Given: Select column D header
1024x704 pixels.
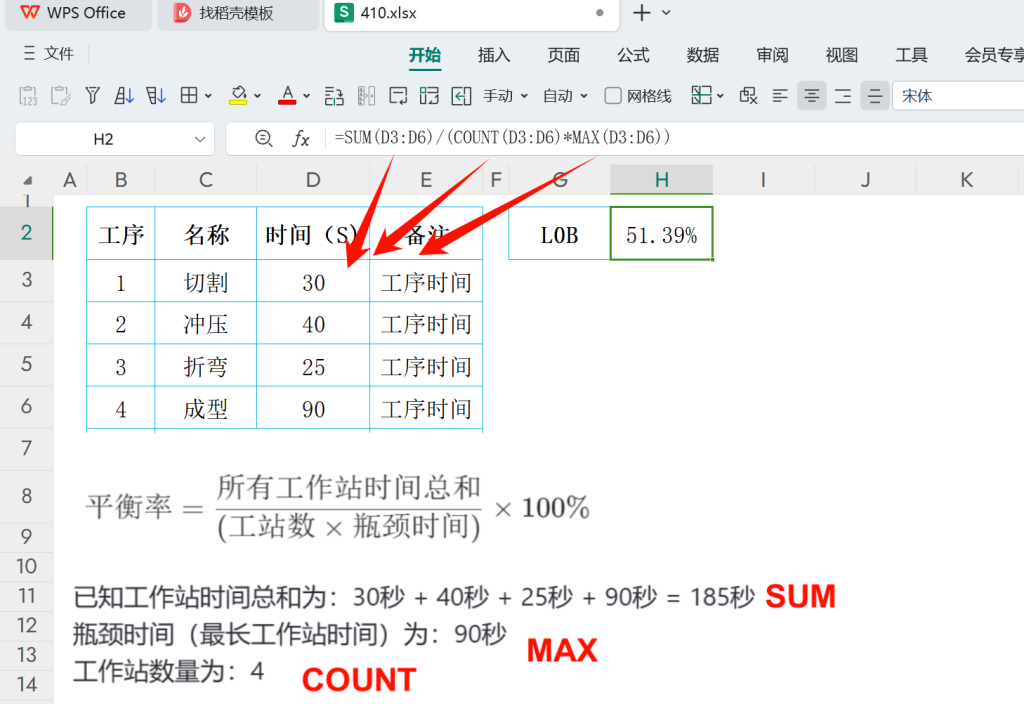Looking at the screenshot, I should point(313,180).
